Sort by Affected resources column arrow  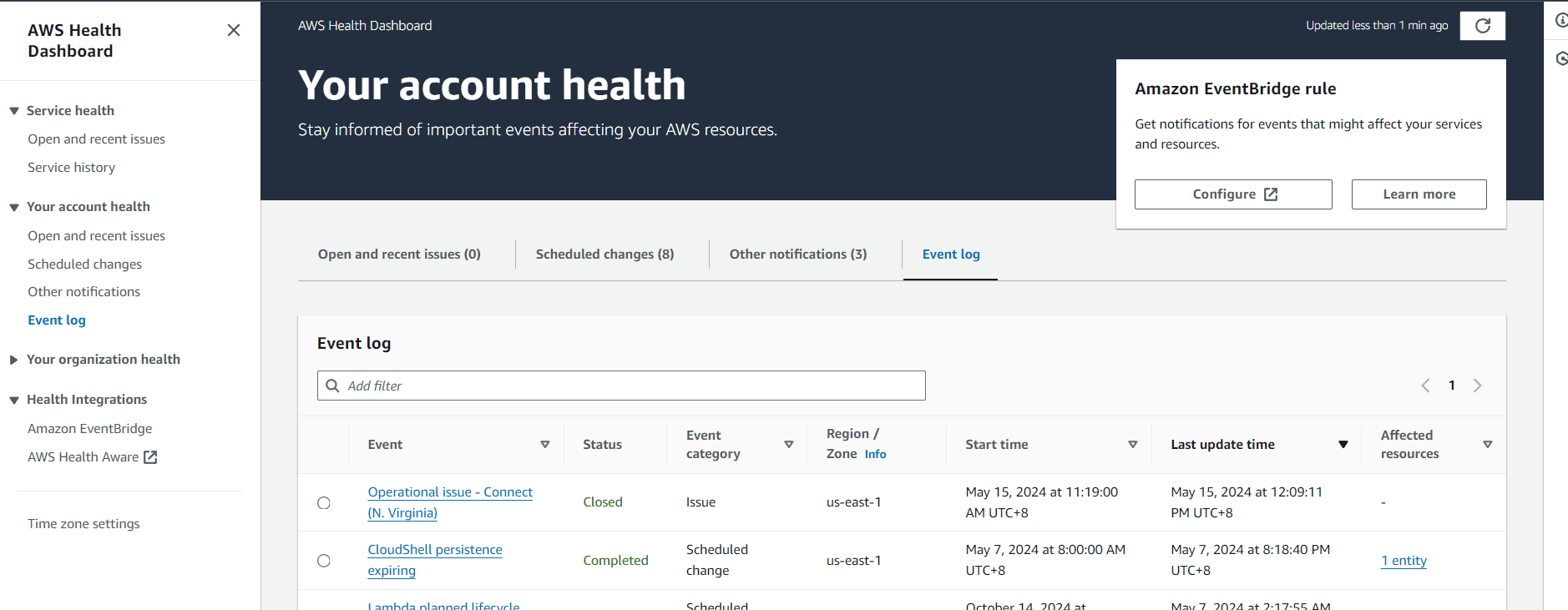click(1488, 445)
